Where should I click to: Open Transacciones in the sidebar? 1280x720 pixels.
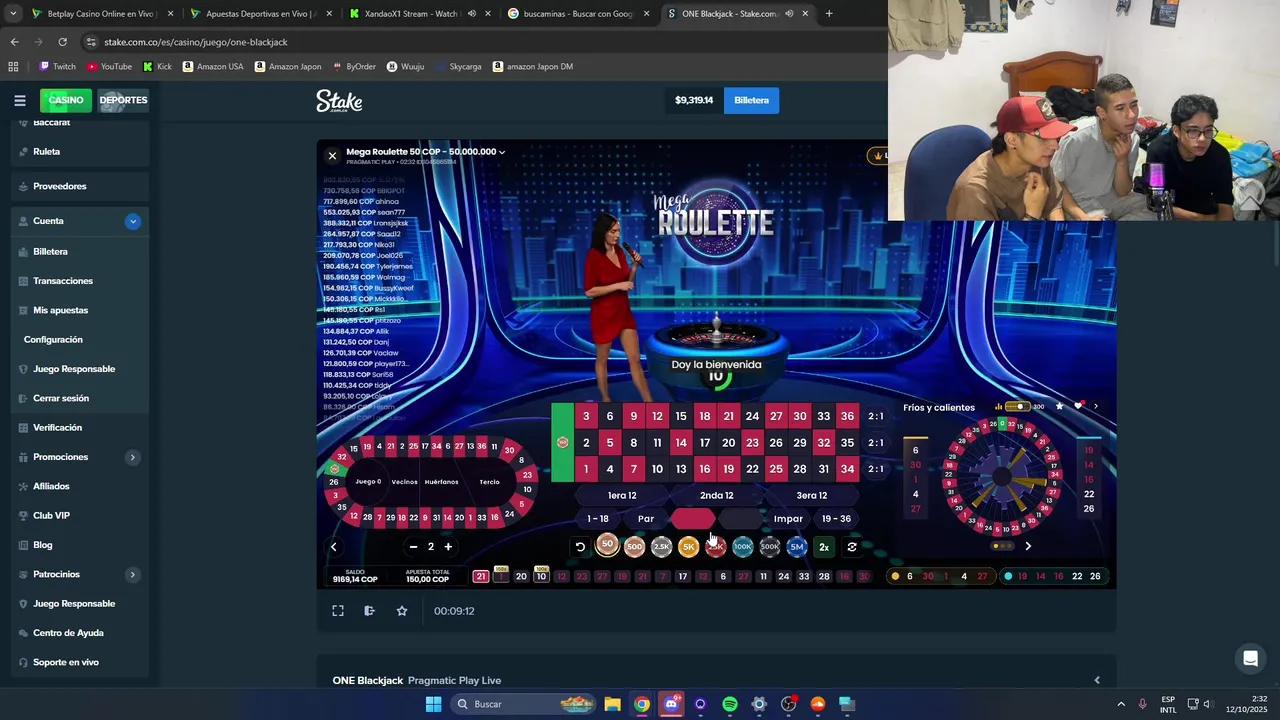(62, 281)
